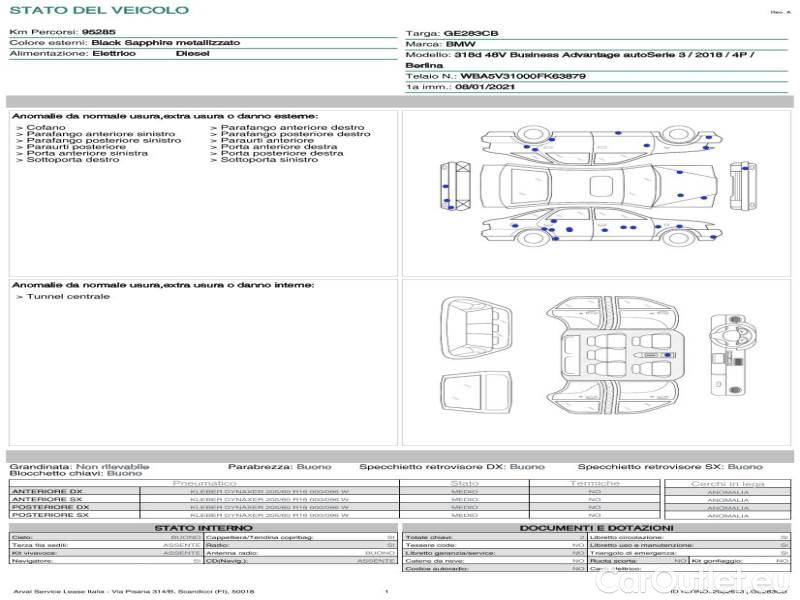Click the dashboard steering wheel diagram
This screenshot has height=600, width=800.
click(x=728, y=328)
